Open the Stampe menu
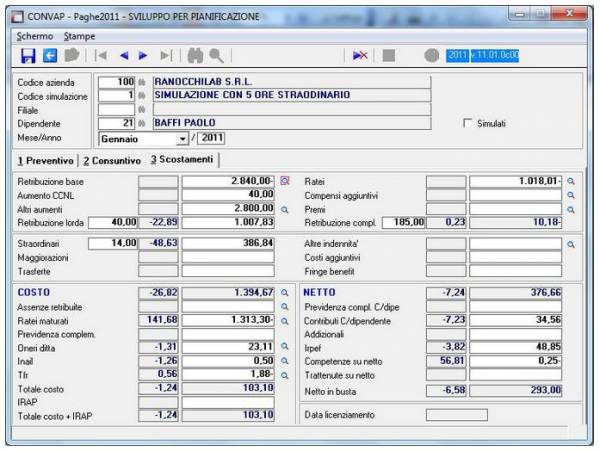The height and width of the screenshot is (451, 600). [80, 36]
